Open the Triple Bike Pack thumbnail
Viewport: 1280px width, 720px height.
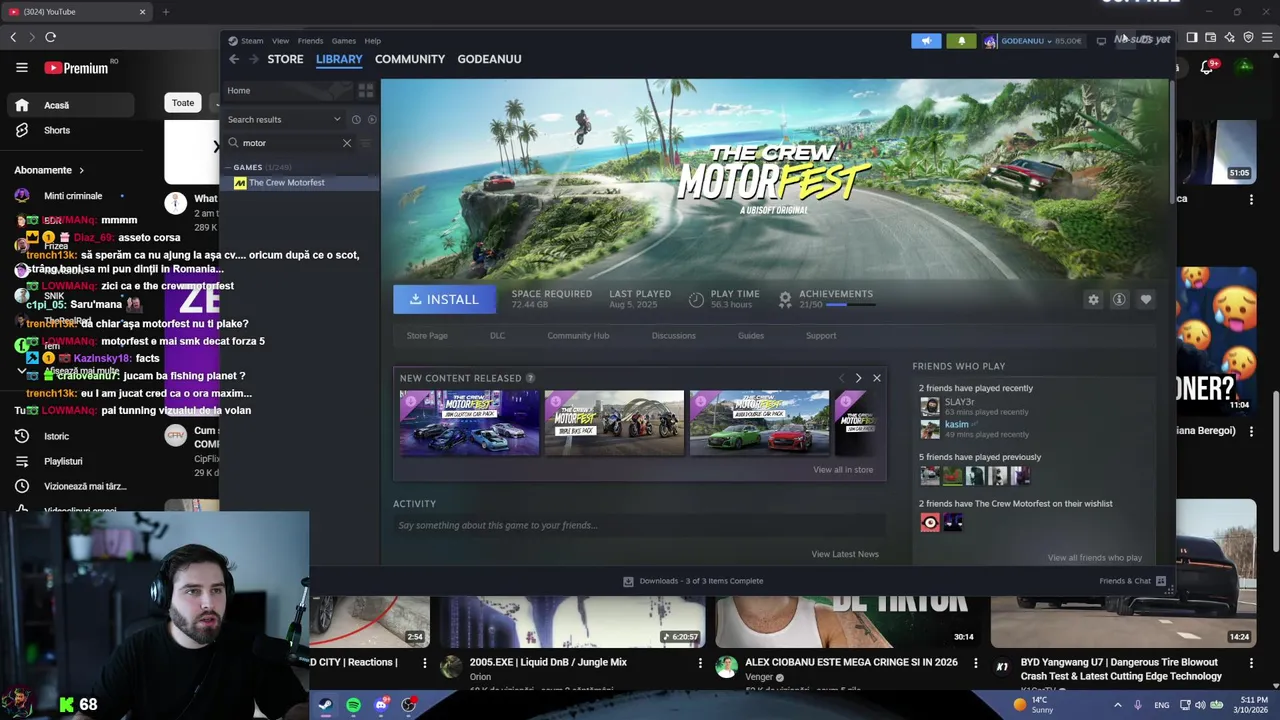click(614, 423)
